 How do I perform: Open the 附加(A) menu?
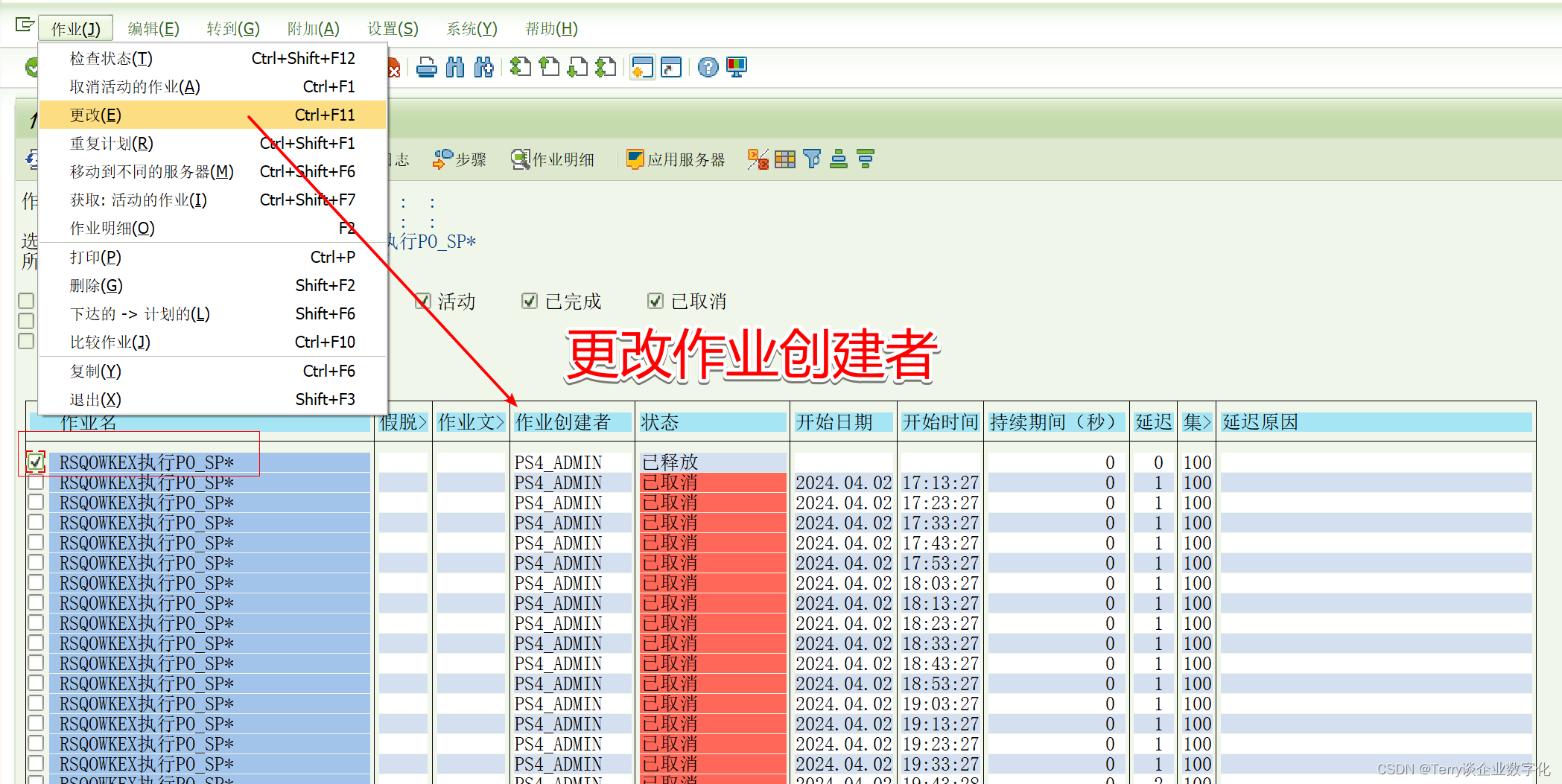313,28
